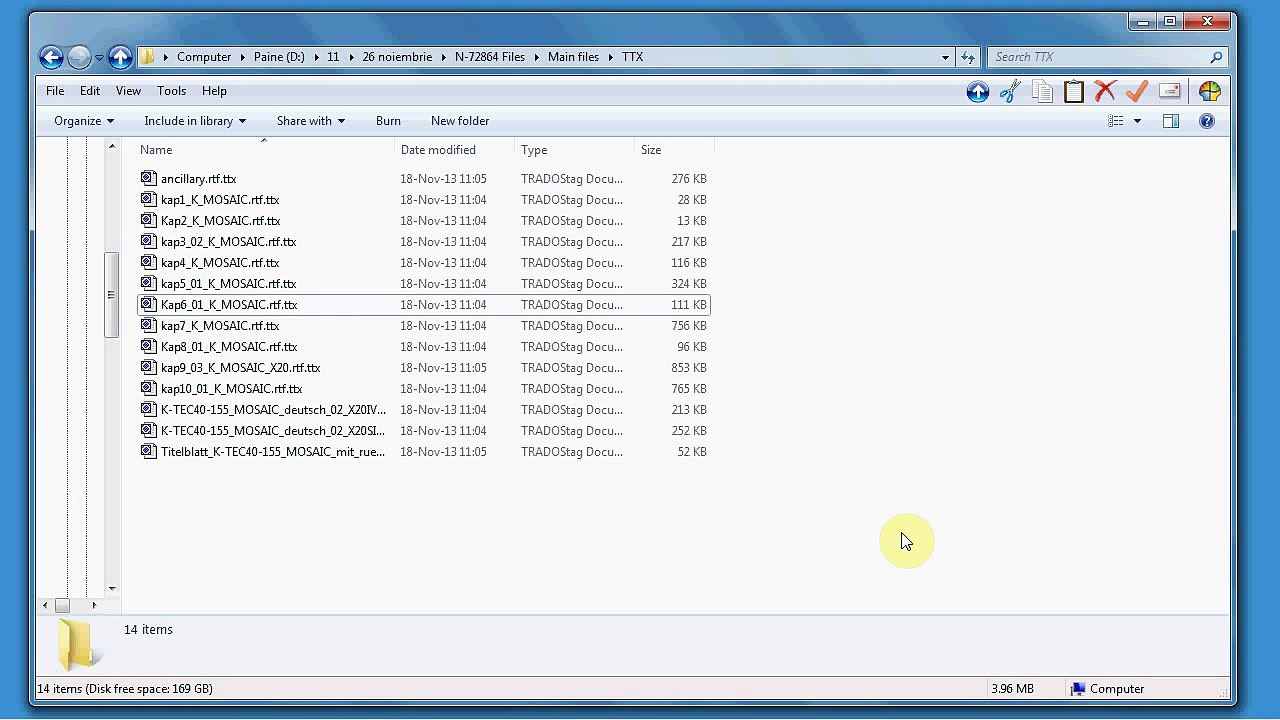The height and width of the screenshot is (720, 1280).
Task: Click the colorful Windows shell icon
Action: pos(1209,92)
